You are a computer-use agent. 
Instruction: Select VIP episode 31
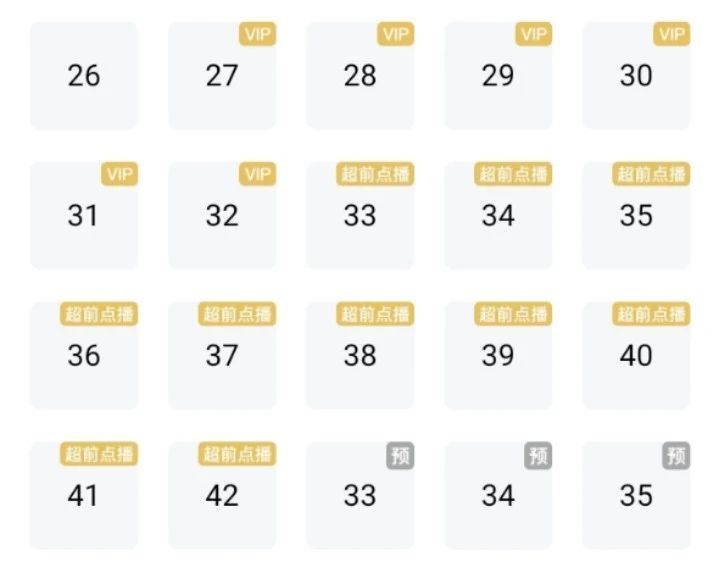(84, 216)
